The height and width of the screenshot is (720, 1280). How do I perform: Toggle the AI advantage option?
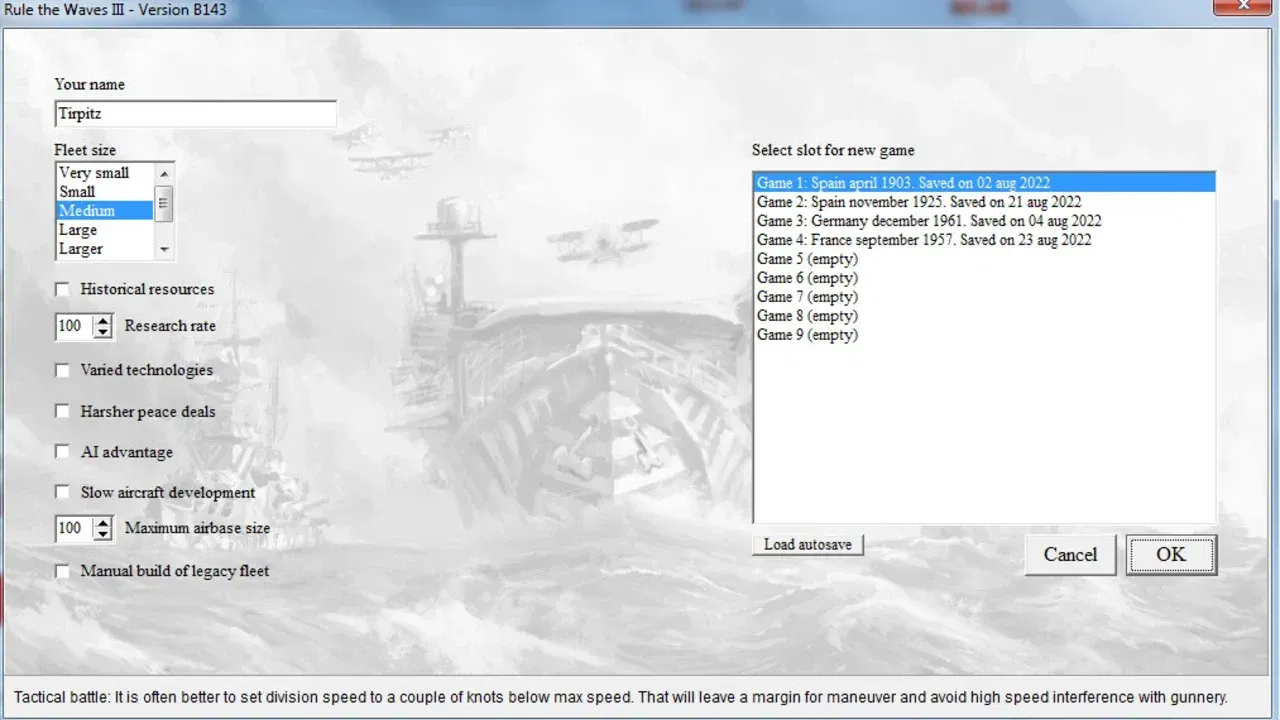62,451
